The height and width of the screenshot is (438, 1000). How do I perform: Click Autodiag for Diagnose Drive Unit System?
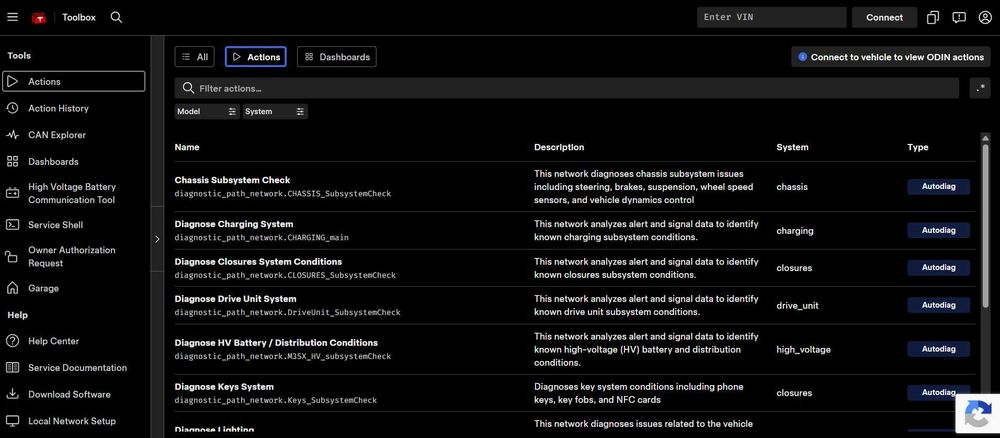[x=938, y=305]
